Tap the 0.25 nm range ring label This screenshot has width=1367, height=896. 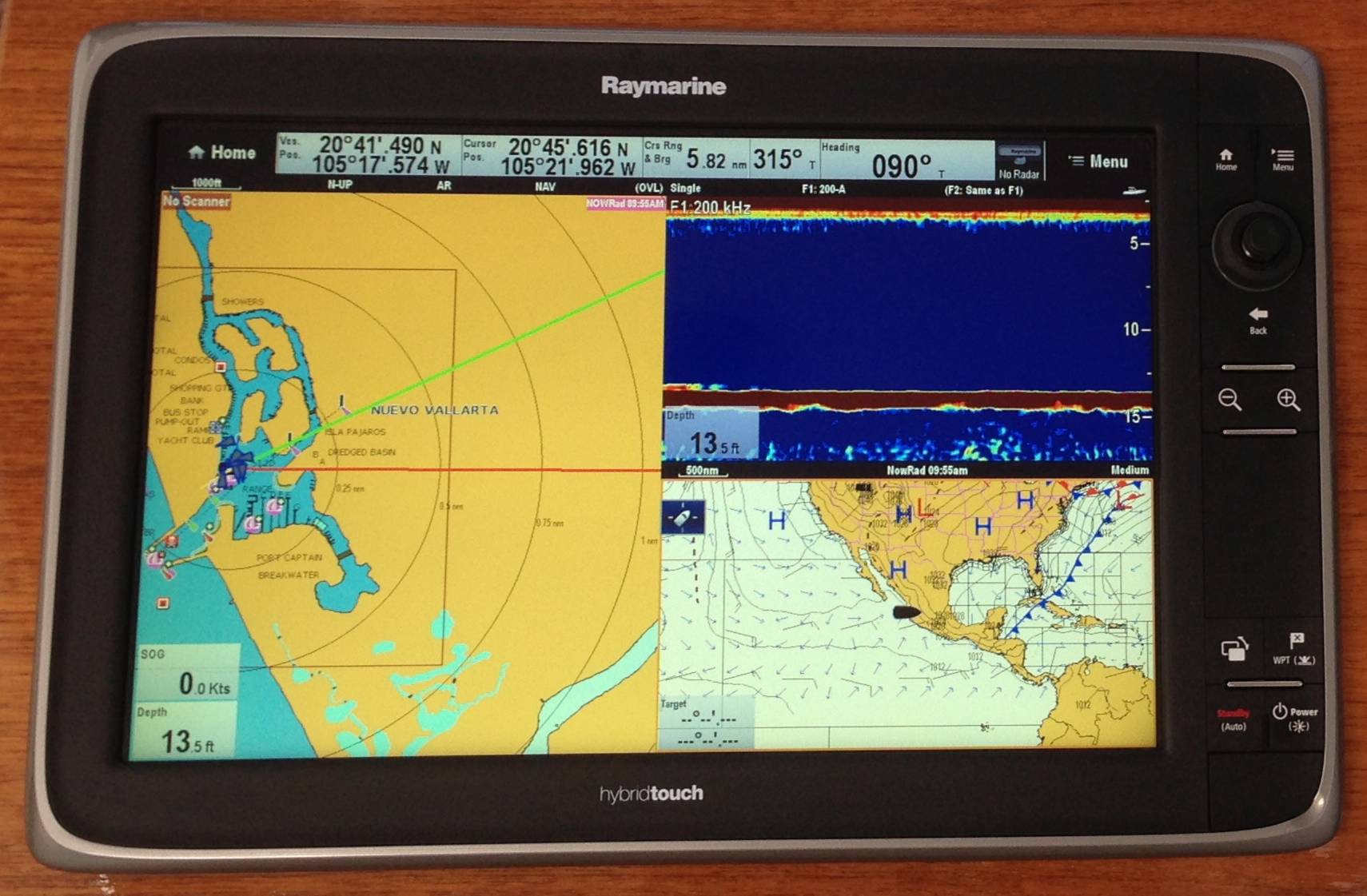tap(350, 488)
